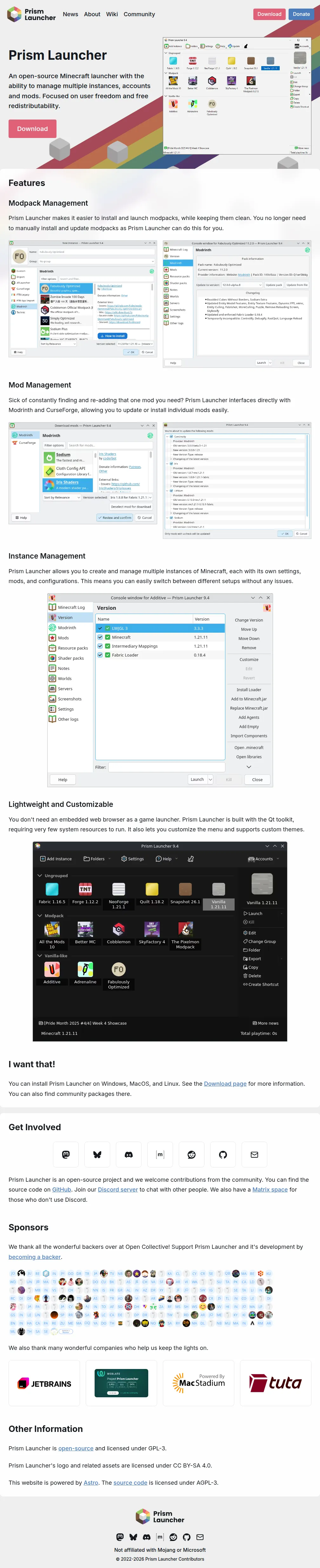Click the Bluesky icon in the footer

[133, 1537]
